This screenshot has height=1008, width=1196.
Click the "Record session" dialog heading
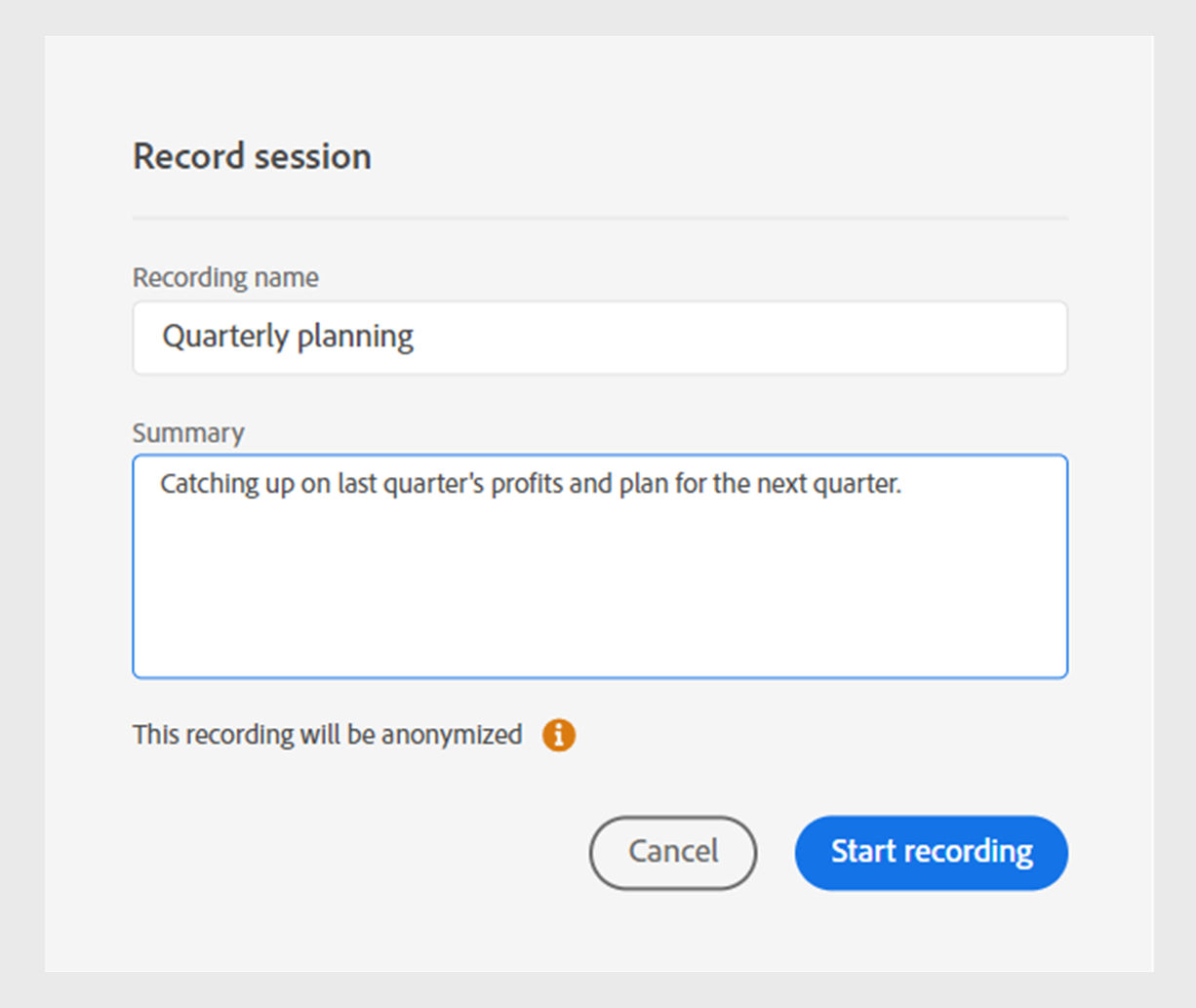[252, 157]
